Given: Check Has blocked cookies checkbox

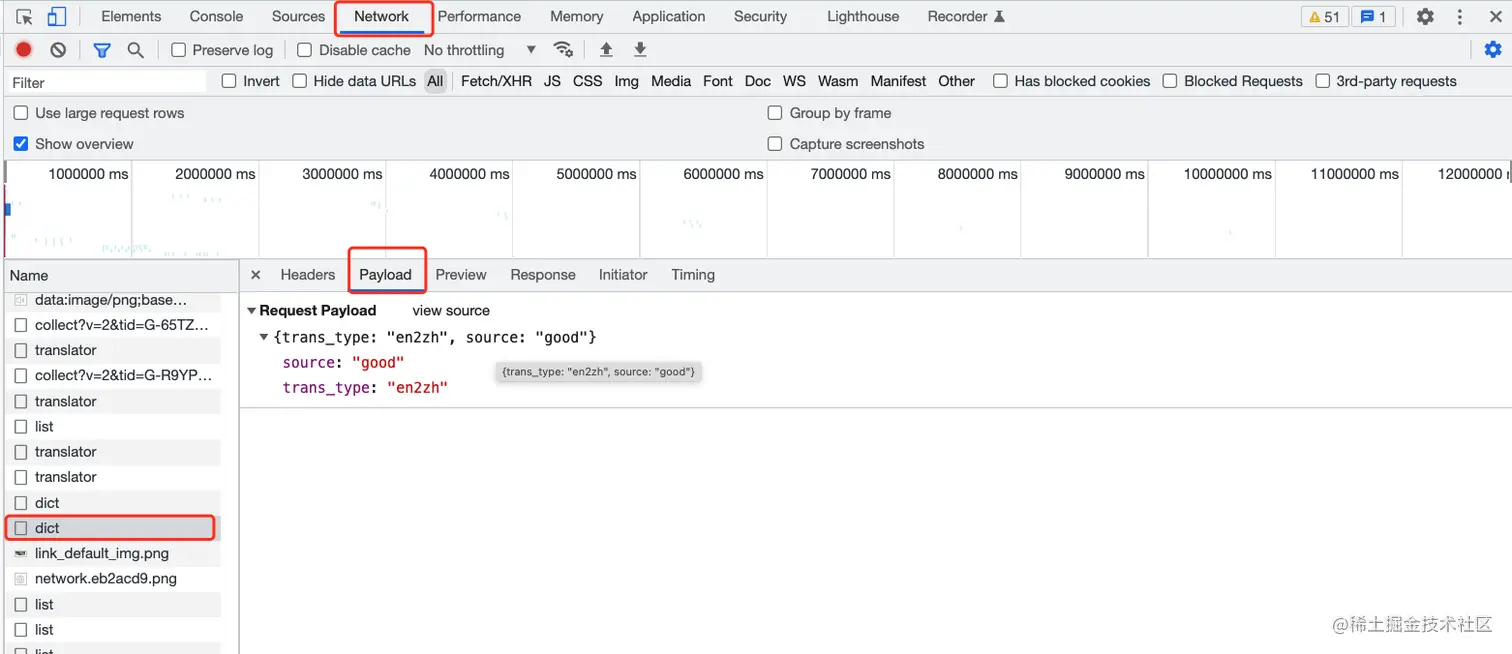Looking at the screenshot, I should (x=1000, y=81).
